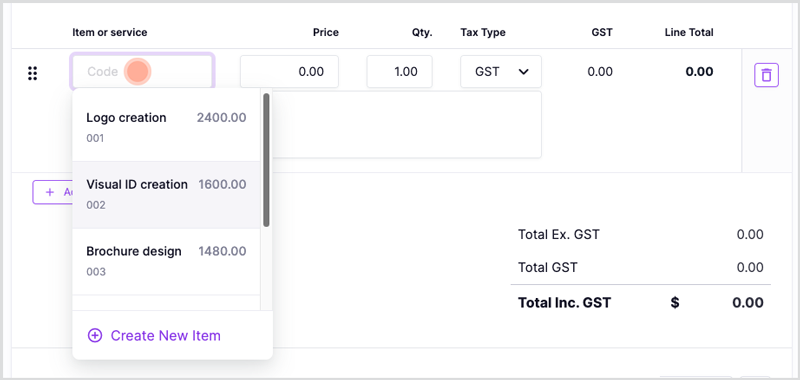Pick Brochure design from dropdown list

point(166,262)
